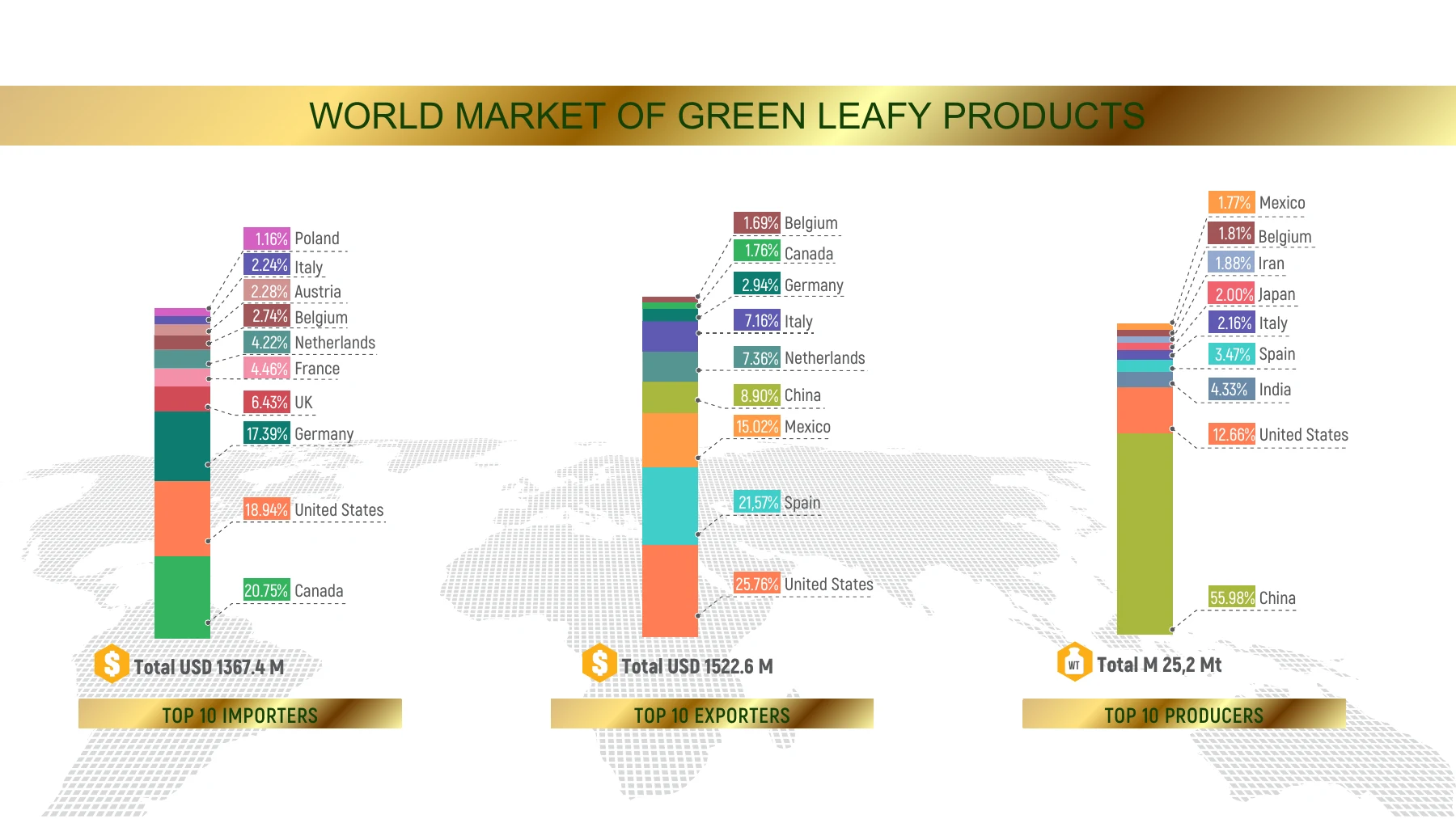Click the World Market of Green Leafy Products title
This screenshot has width=1456, height=819.
[x=727, y=116]
